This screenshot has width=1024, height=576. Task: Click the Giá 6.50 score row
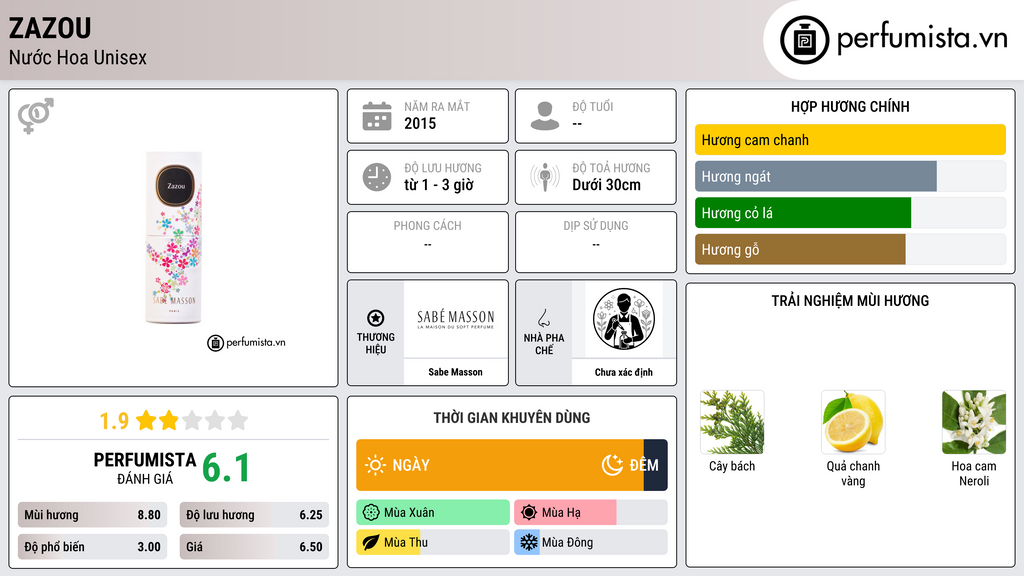(x=254, y=547)
